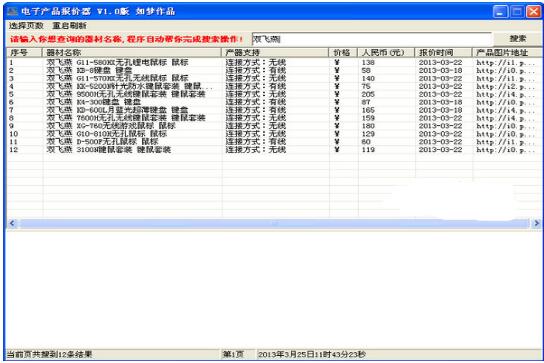
Task: Select the KD-600L 月蓝光超薄键盘 row
Action: [274, 110]
